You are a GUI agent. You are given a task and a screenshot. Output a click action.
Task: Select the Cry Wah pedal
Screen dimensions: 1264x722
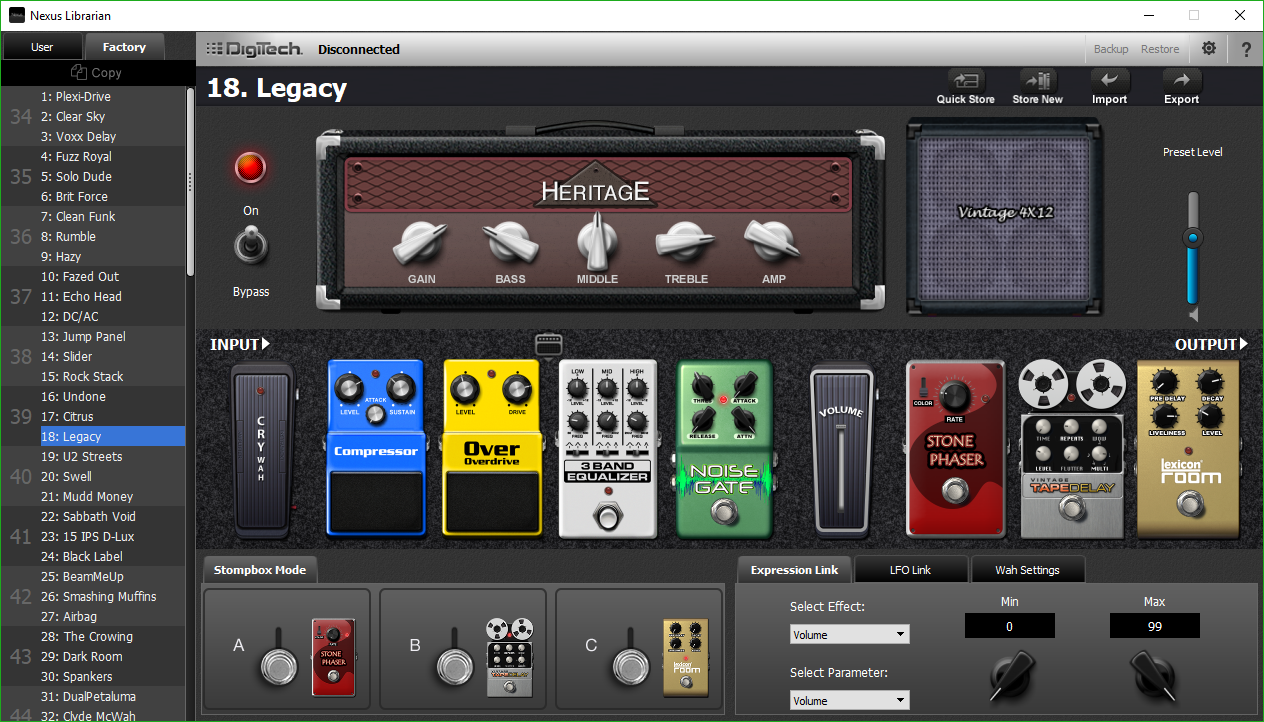(x=261, y=450)
